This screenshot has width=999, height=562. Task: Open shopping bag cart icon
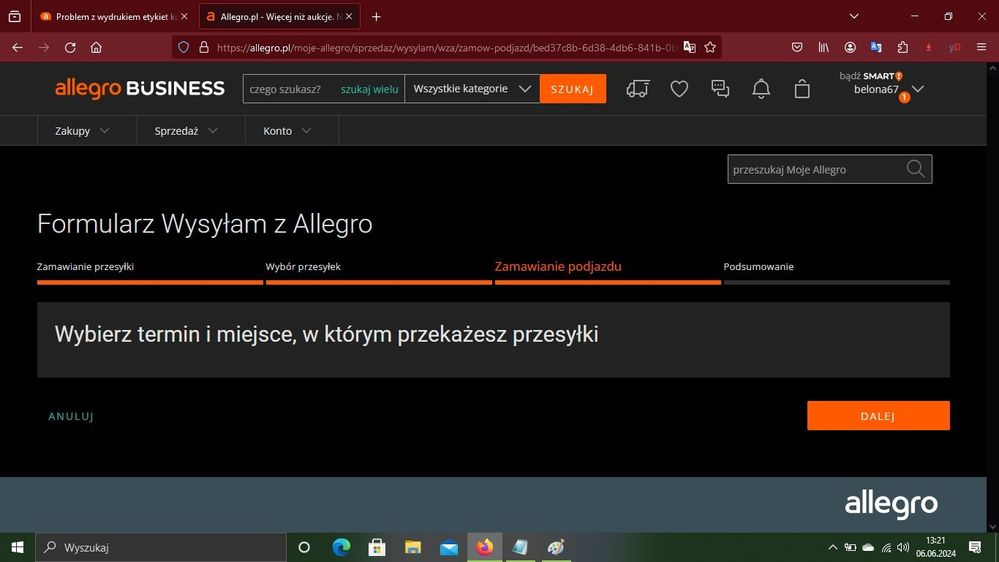click(x=802, y=89)
